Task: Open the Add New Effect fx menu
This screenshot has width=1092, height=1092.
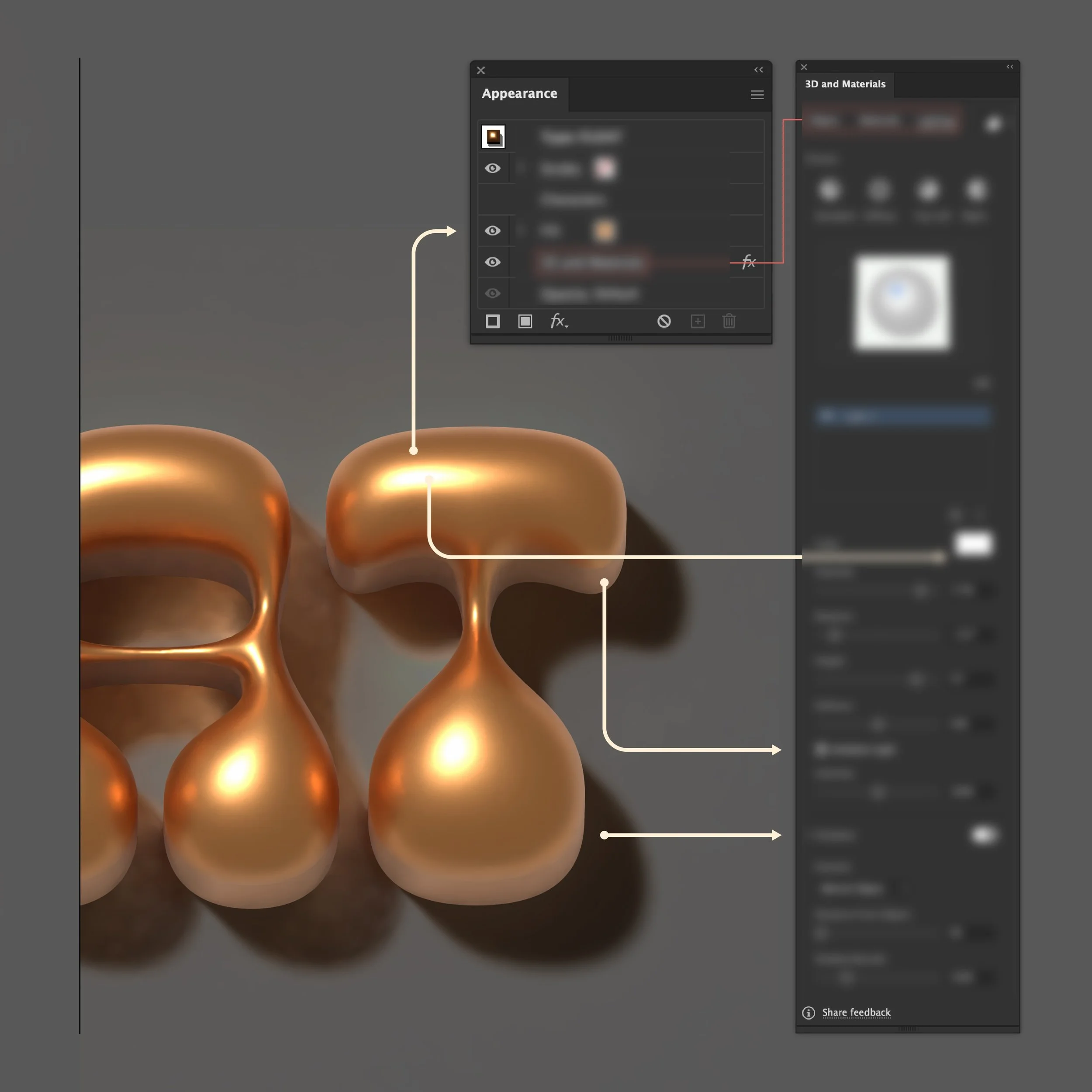Action: click(x=558, y=321)
